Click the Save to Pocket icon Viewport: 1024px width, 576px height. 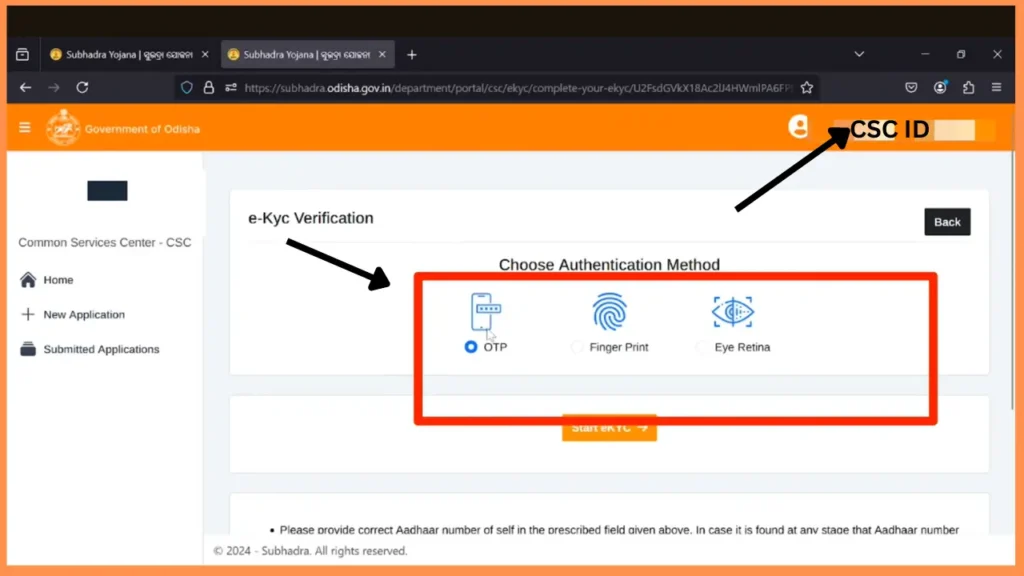[x=911, y=88]
